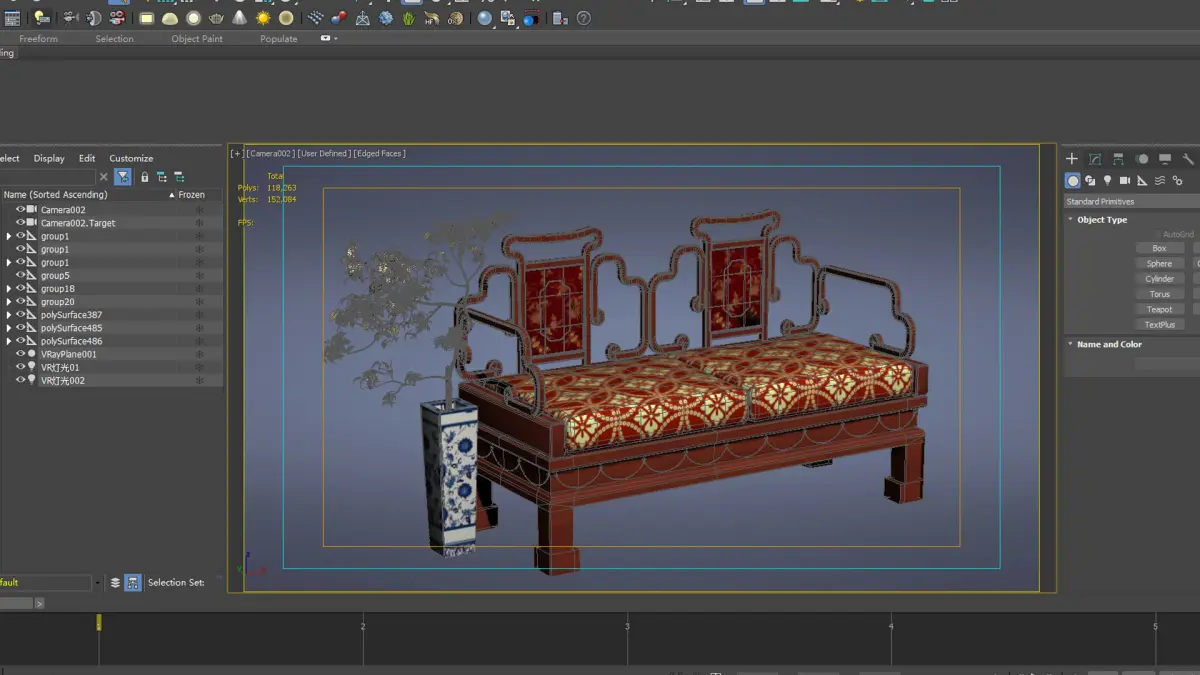Open the Motion panel icon
Image resolution: width=1200 pixels, height=675 pixels.
pyautogui.click(x=1142, y=159)
